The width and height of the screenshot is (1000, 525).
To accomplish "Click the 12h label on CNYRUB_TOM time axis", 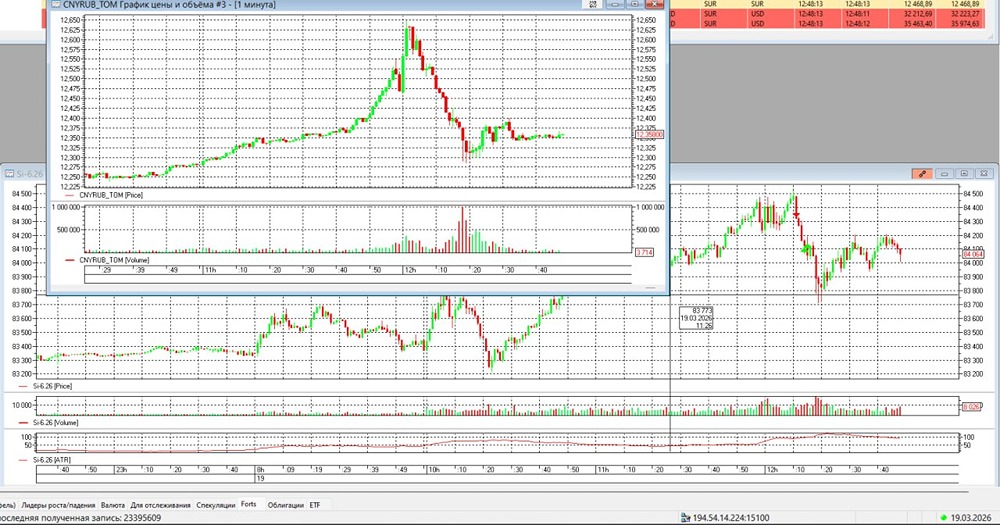I will point(410,270).
